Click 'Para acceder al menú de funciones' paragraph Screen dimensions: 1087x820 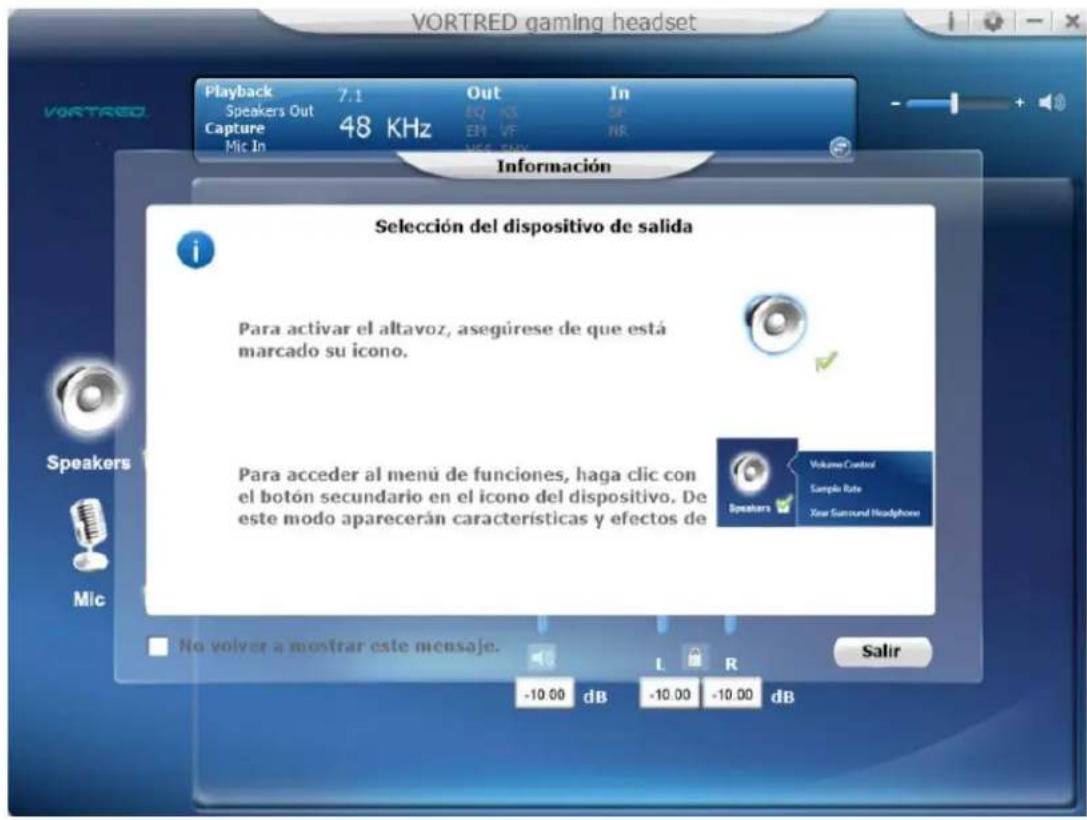[472, 496]
